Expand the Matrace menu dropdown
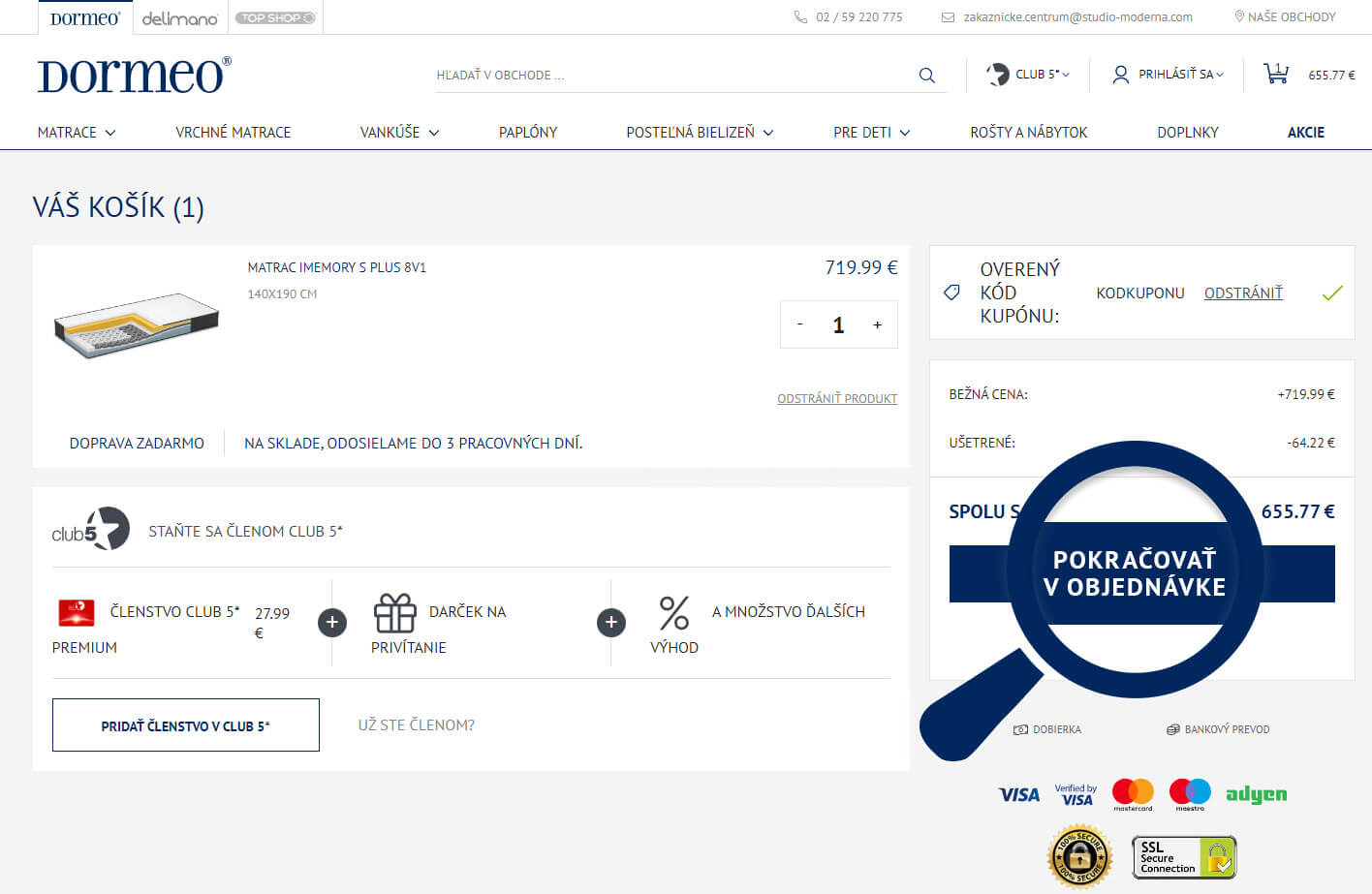The height and width of the screenshot is (894, 1372). coord(77,133)
